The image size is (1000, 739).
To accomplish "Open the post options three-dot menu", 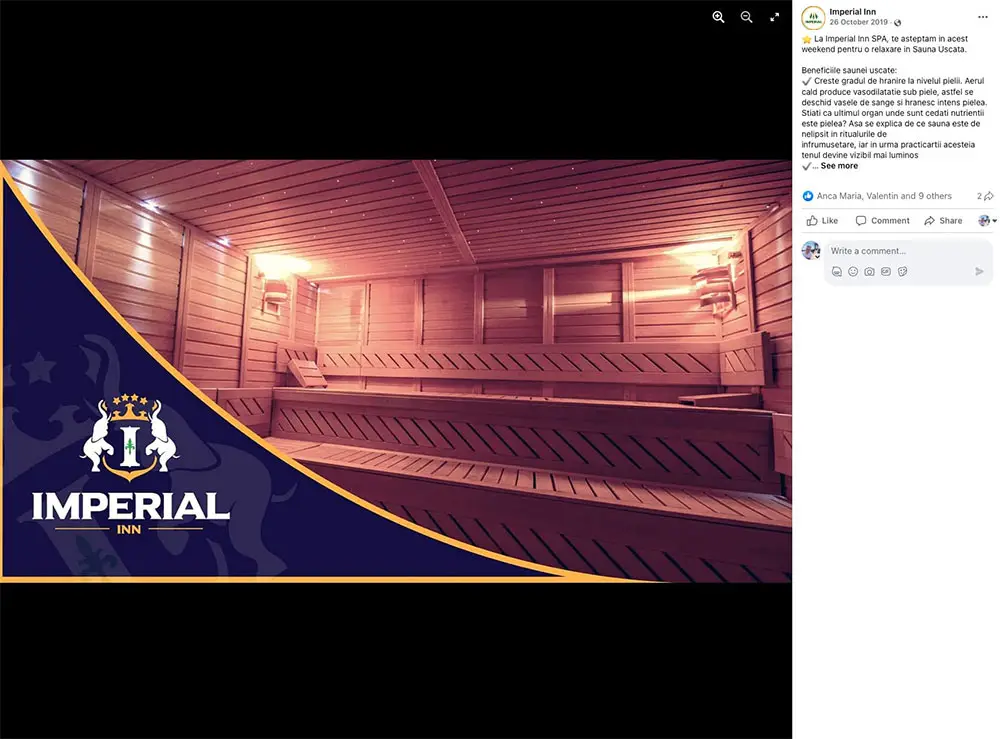I will pyautogui.click(x=982, y=14).
